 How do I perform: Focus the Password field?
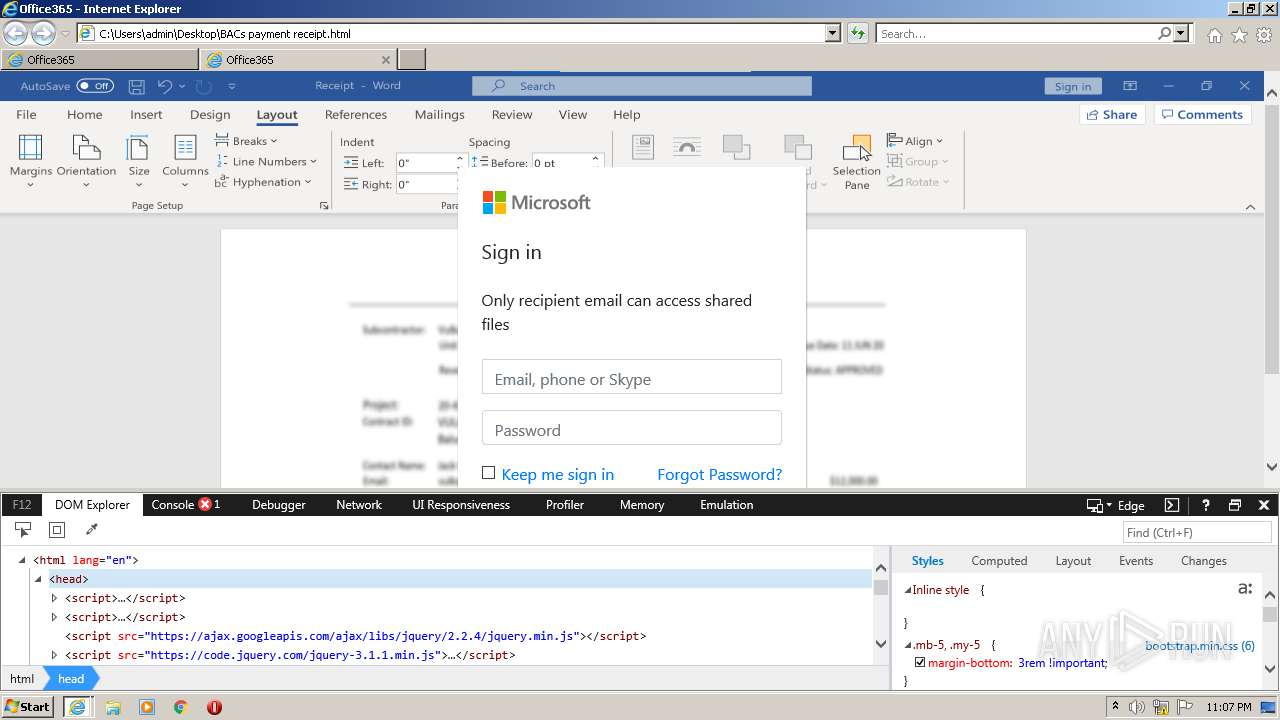point(632,428)
